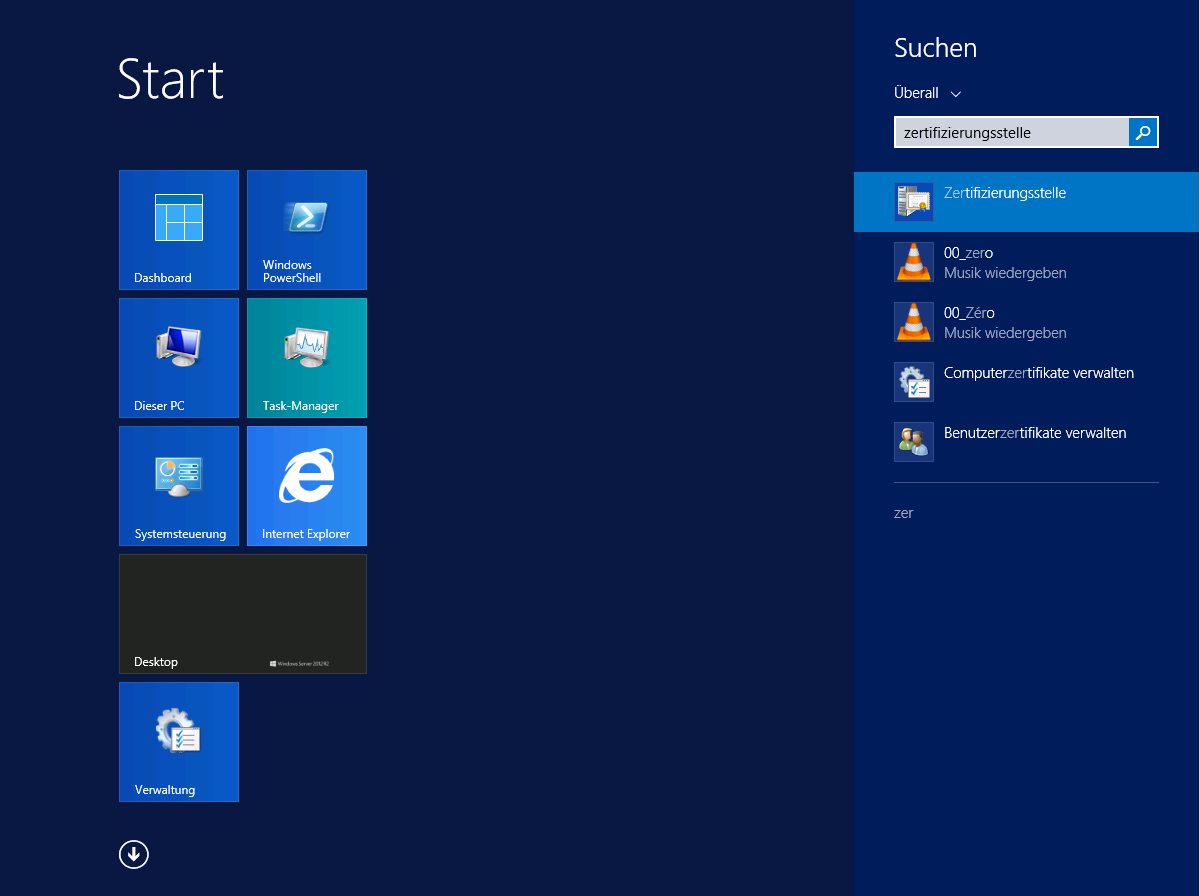Launch Internet Explorer tile
The width and height of the screenshot is (1200, 896).
pos(307,485)
